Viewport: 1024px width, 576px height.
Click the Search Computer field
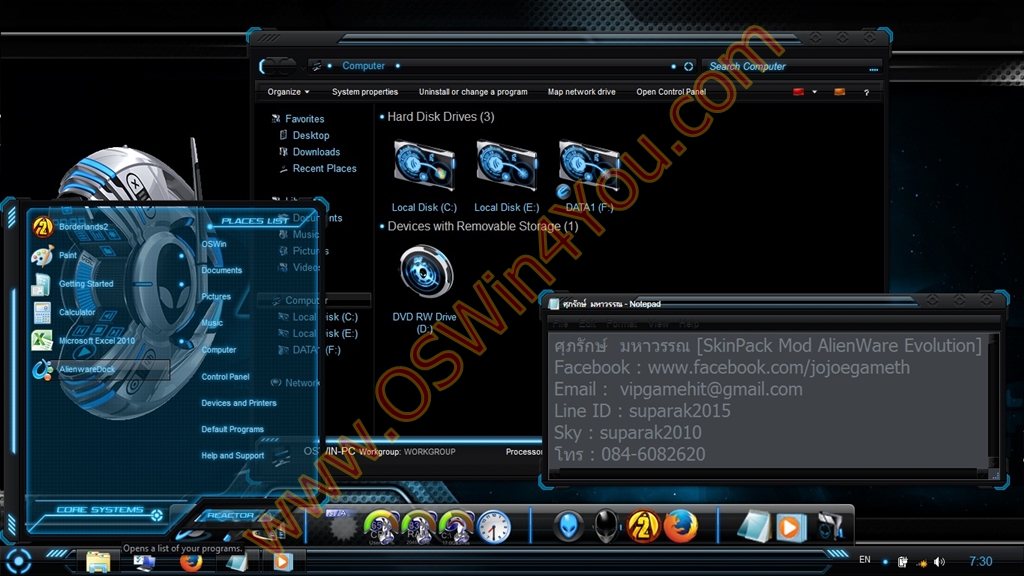point(792,67)
